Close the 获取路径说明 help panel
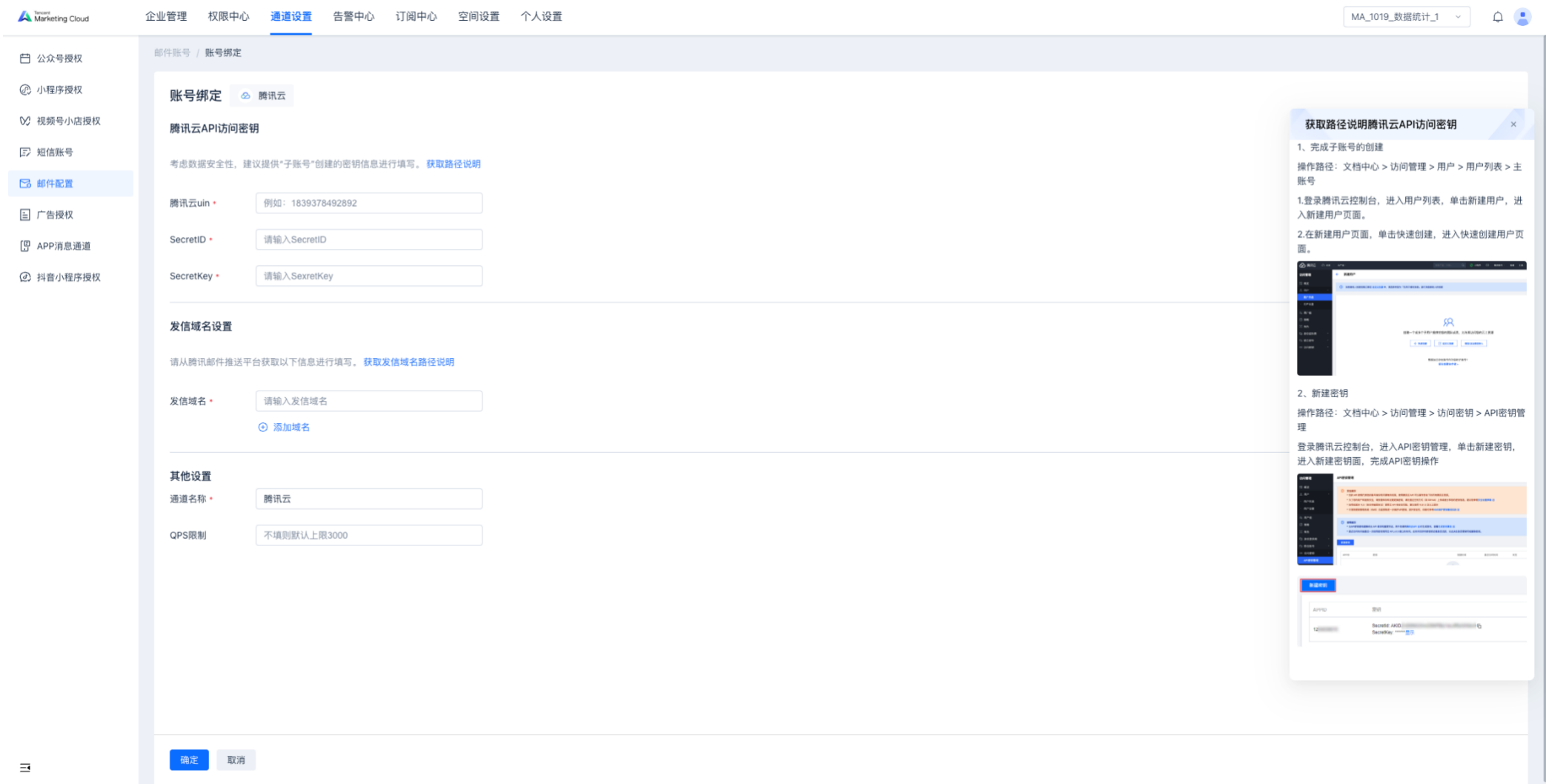 tap(1513, 124)
